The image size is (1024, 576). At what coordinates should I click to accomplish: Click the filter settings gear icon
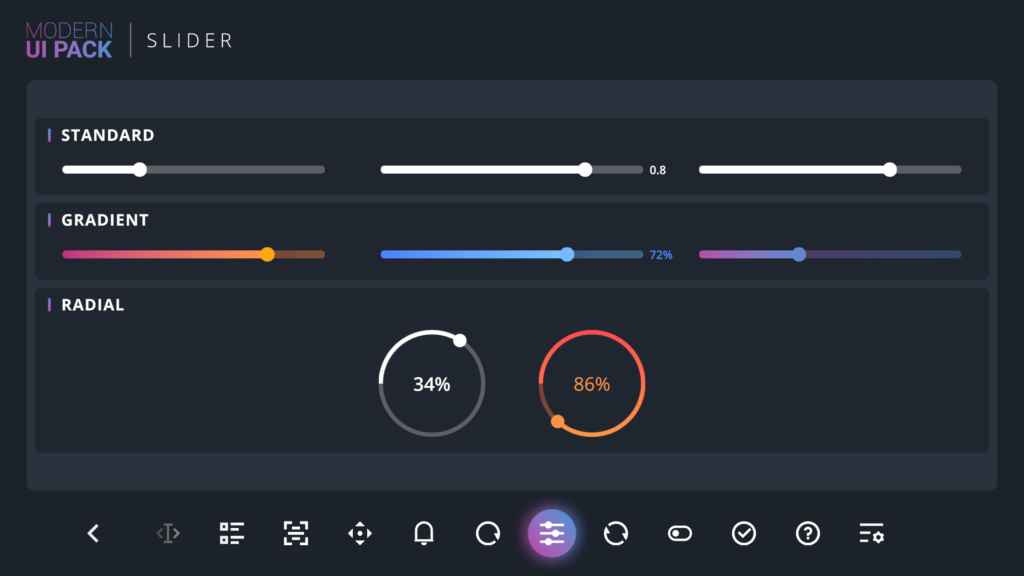tap(871, 533)
